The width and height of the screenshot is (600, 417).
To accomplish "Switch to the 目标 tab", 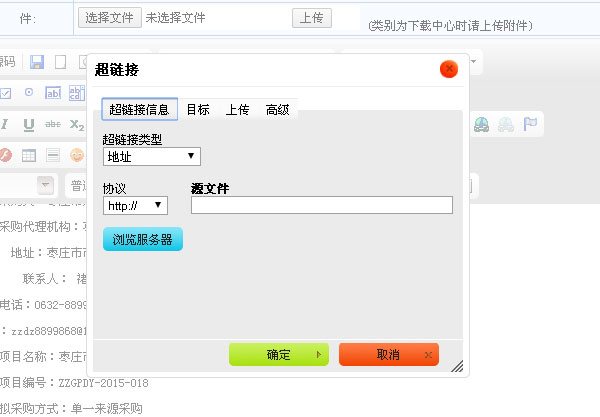I will coord(198,109).
